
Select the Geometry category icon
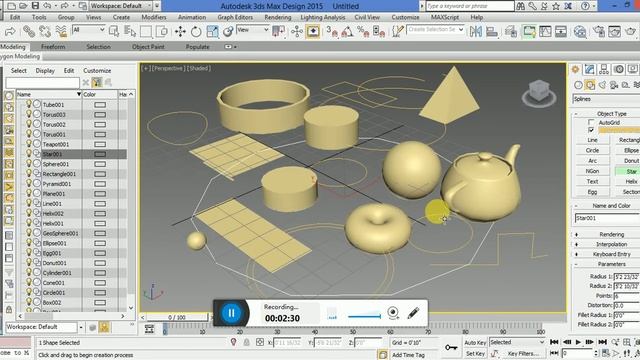click(x=578, y=85)
